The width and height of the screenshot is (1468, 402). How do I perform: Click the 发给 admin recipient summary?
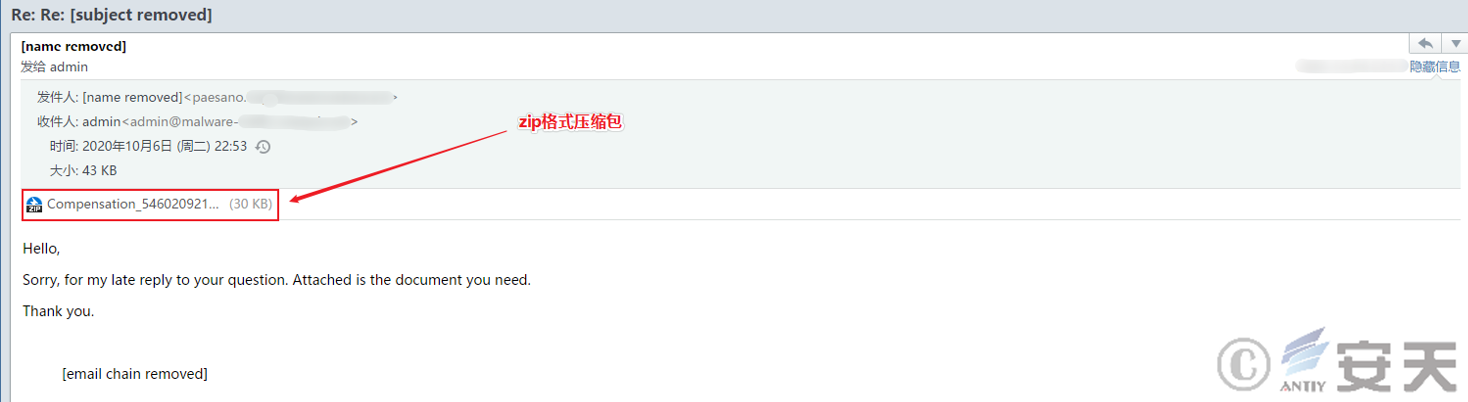tap(54, 67)
